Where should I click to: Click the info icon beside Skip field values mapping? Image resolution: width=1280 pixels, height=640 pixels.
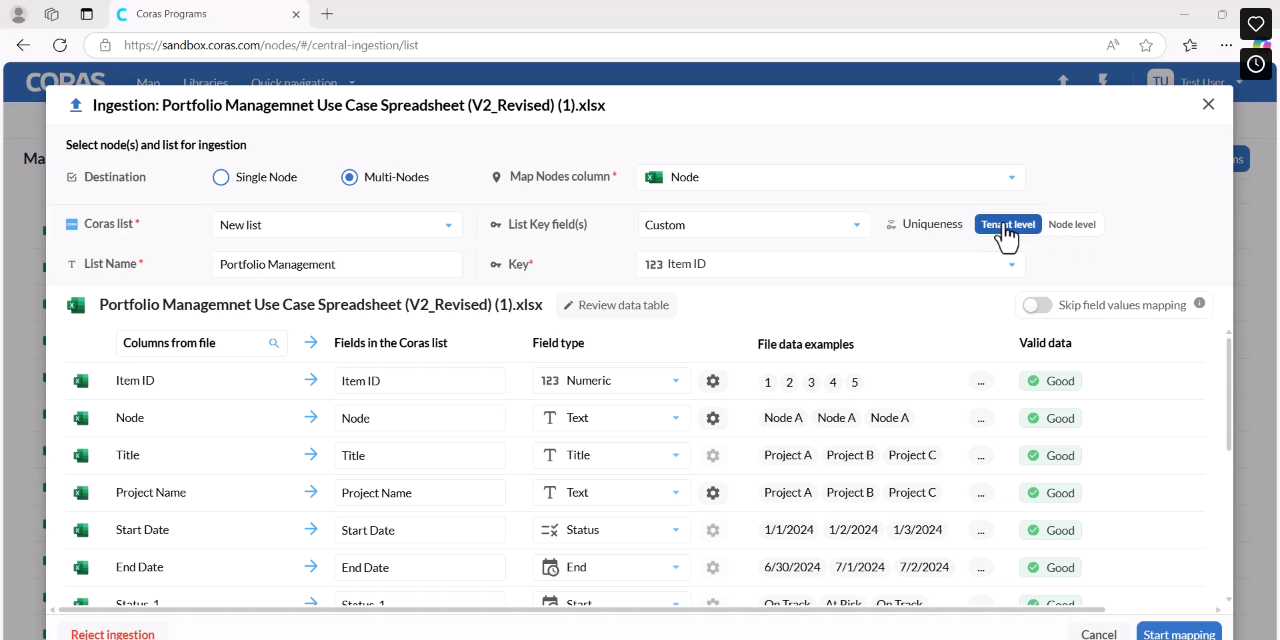click(1199, 304)
